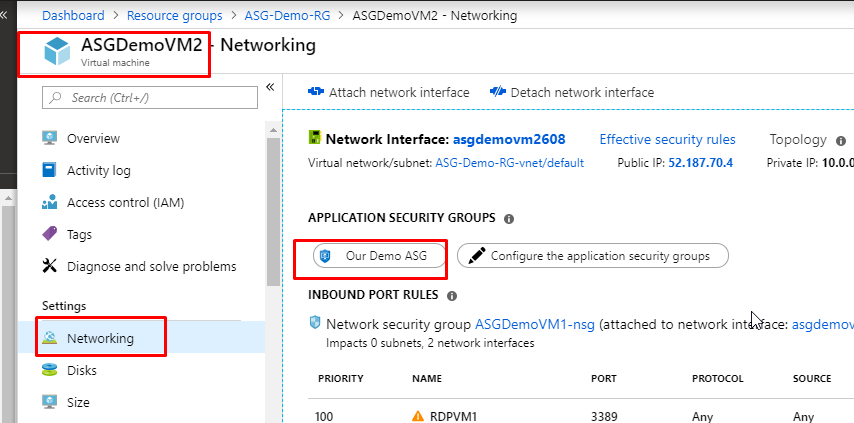Screen dimensions: 854x423
Task: Open Resource groups breadcrumb link
Action: tap(174, 16)
